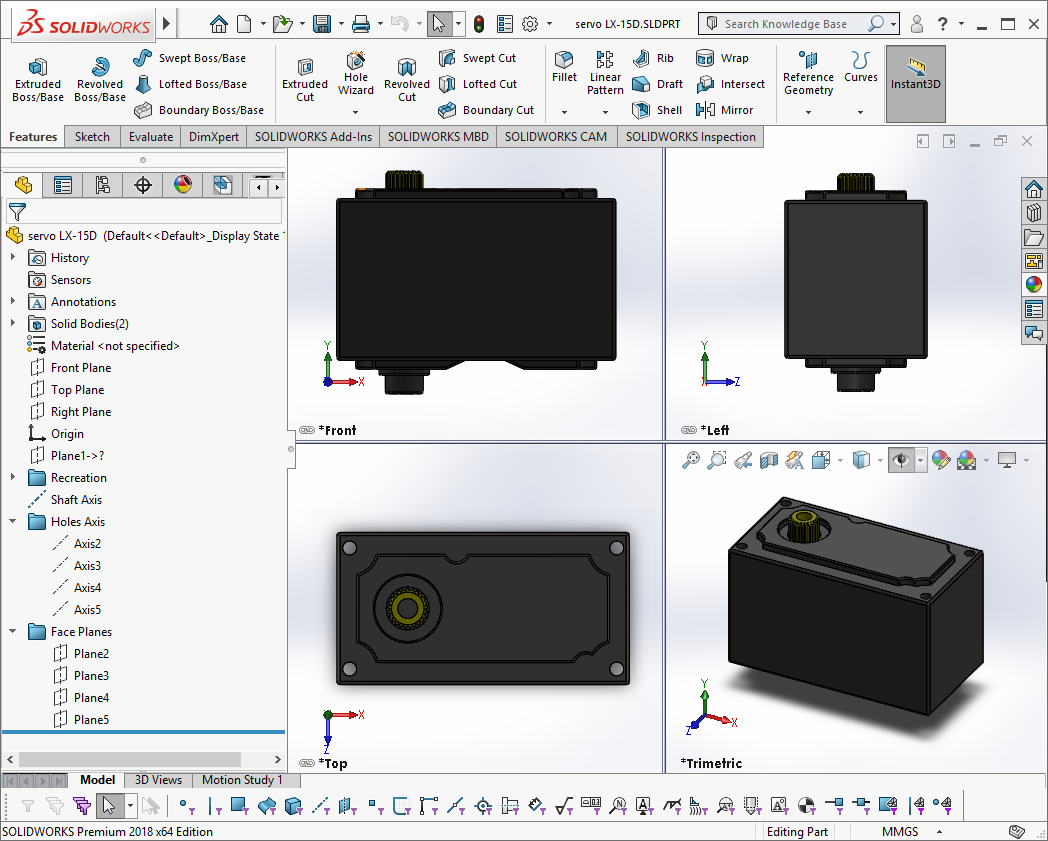
Task: Select the Draft tool
Action: [x=658, y=84]
